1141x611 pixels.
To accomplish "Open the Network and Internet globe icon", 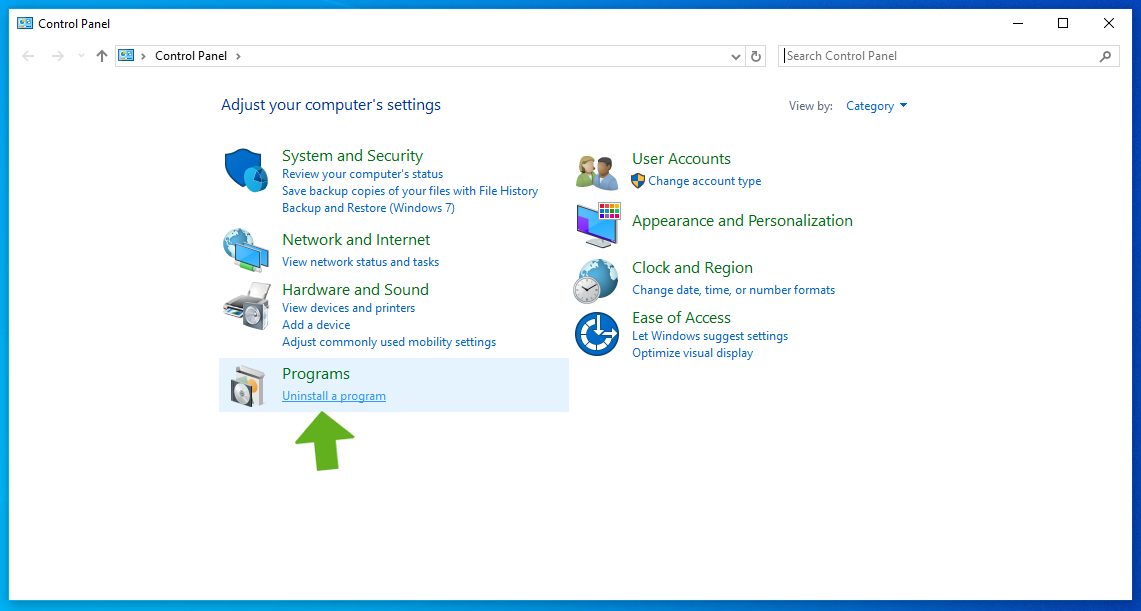I will [x=244, y=250].
